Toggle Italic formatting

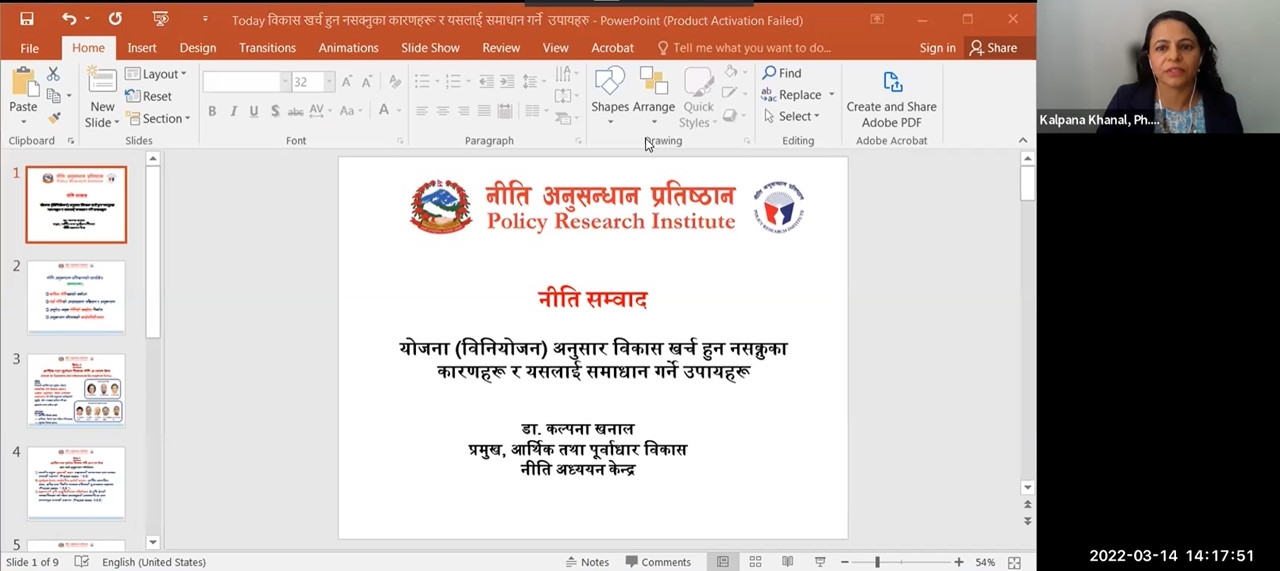coord(233,111)
